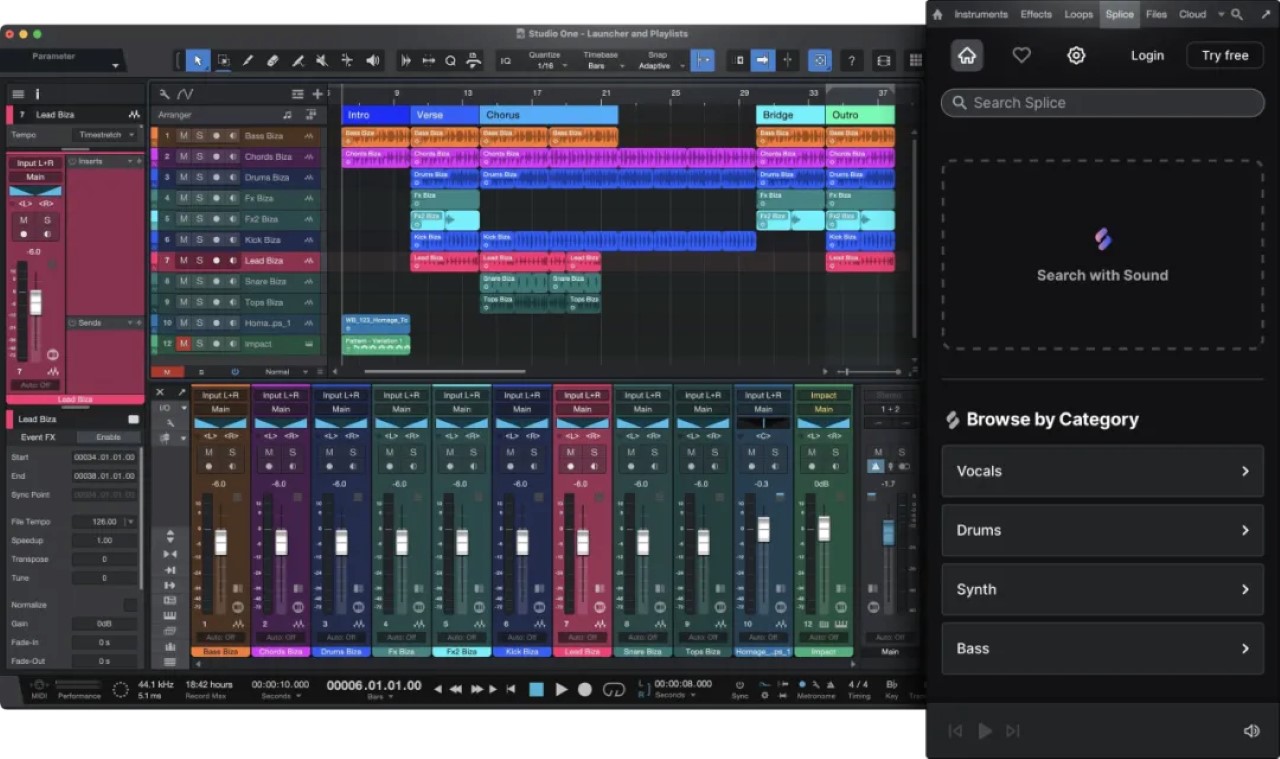Select the Intro arranger section
The image size is (1280, 759).
point(376,115)
